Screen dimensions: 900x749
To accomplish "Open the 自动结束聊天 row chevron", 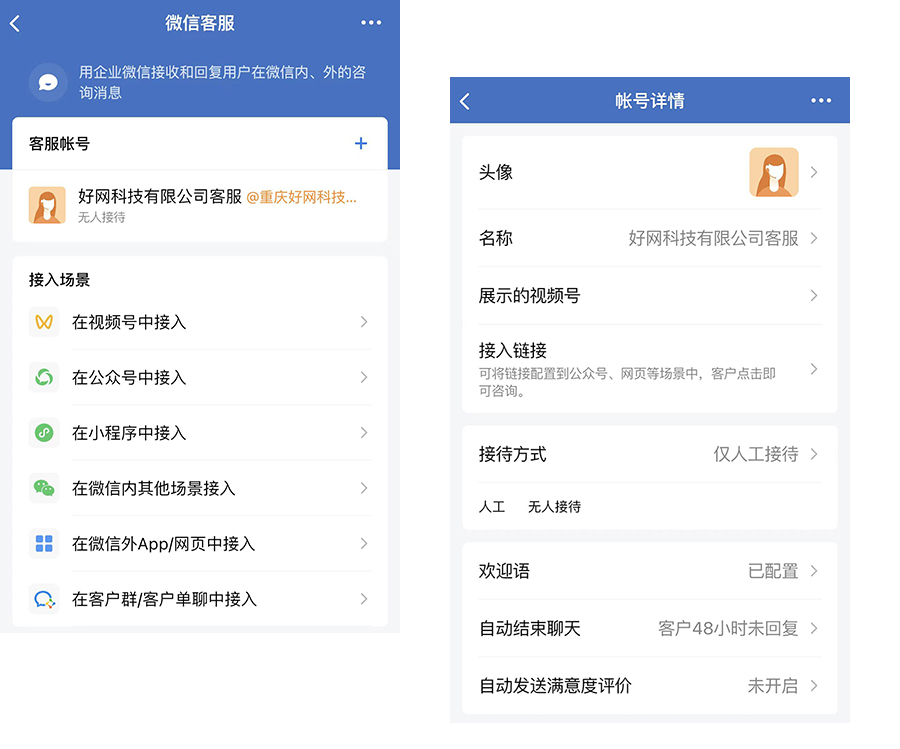I will 814,628.
